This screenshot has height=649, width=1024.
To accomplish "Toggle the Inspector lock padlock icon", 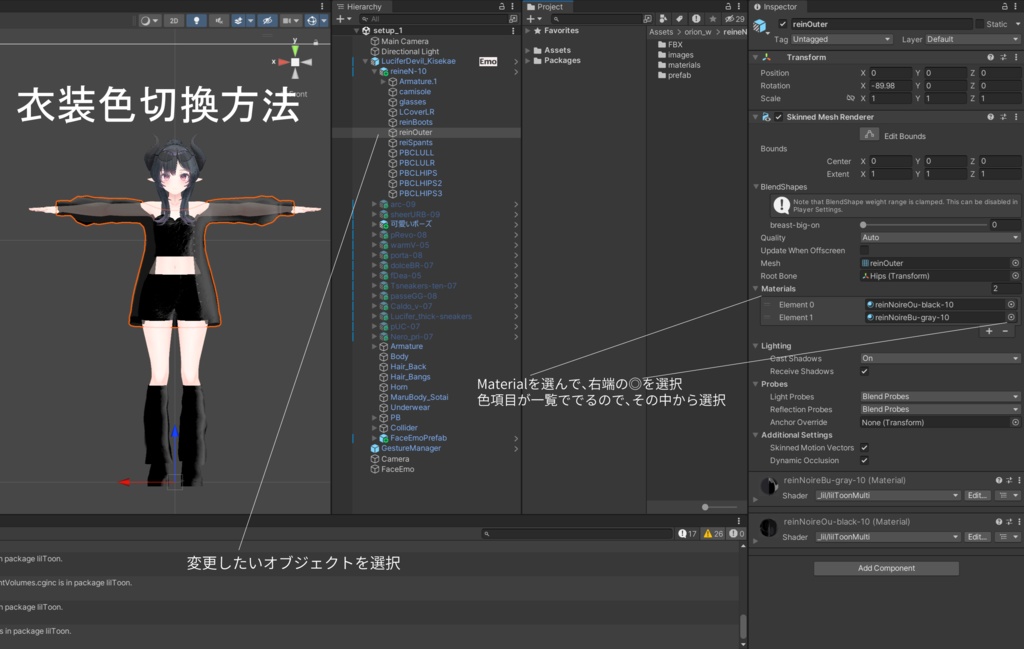I will point(1005,7).
